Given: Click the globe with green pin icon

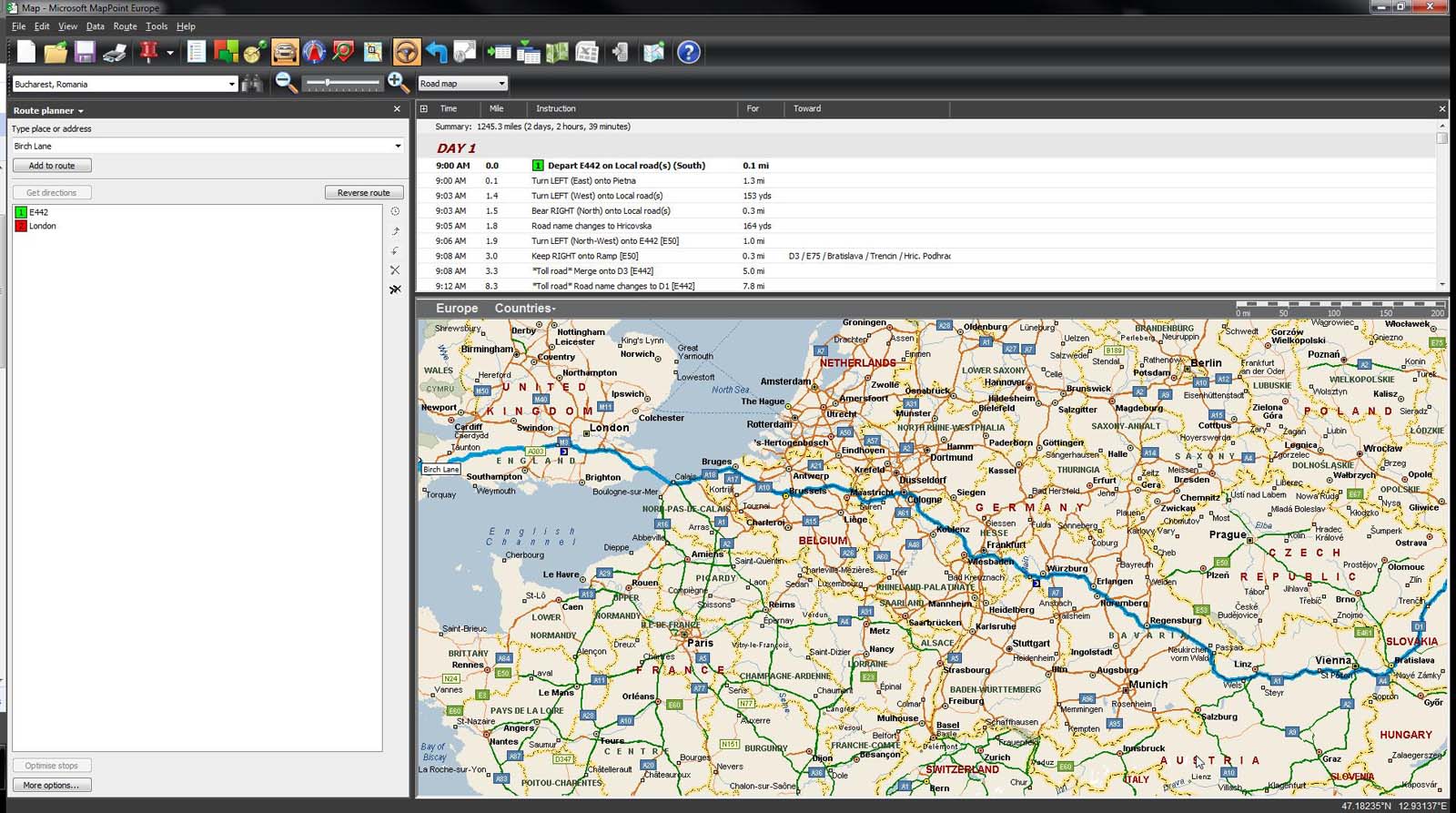Looking at the screenshot, I should coord(255,52).
